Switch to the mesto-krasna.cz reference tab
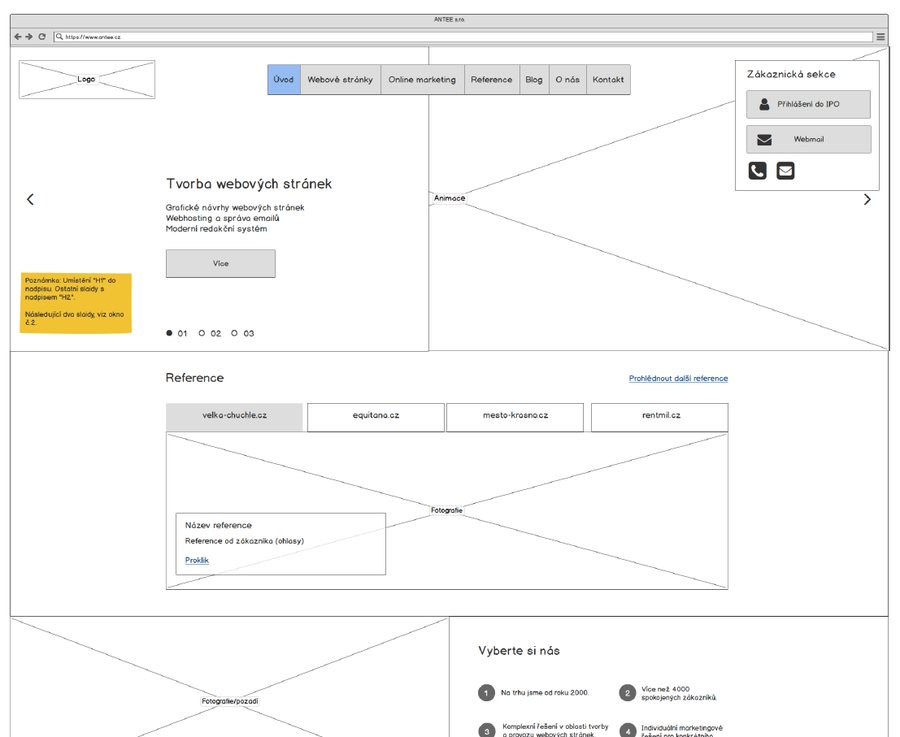The width and height of the screenshot is (900, 737). click(x=515, y=417)
